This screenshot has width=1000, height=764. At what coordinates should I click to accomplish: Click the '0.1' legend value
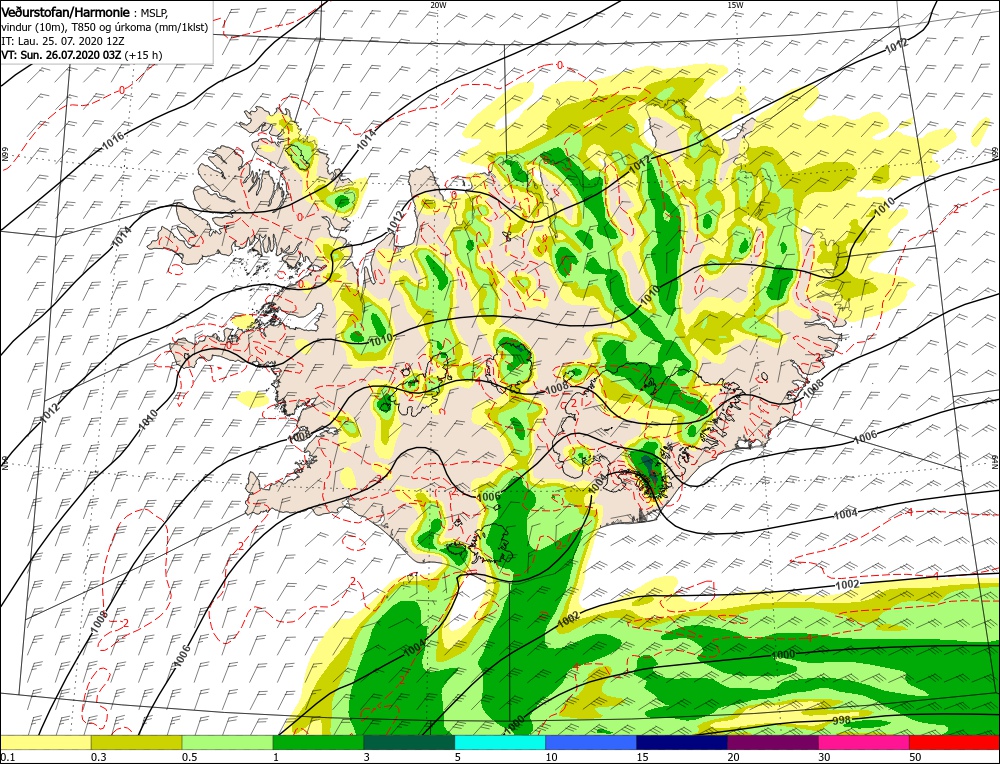coord(7,756)
